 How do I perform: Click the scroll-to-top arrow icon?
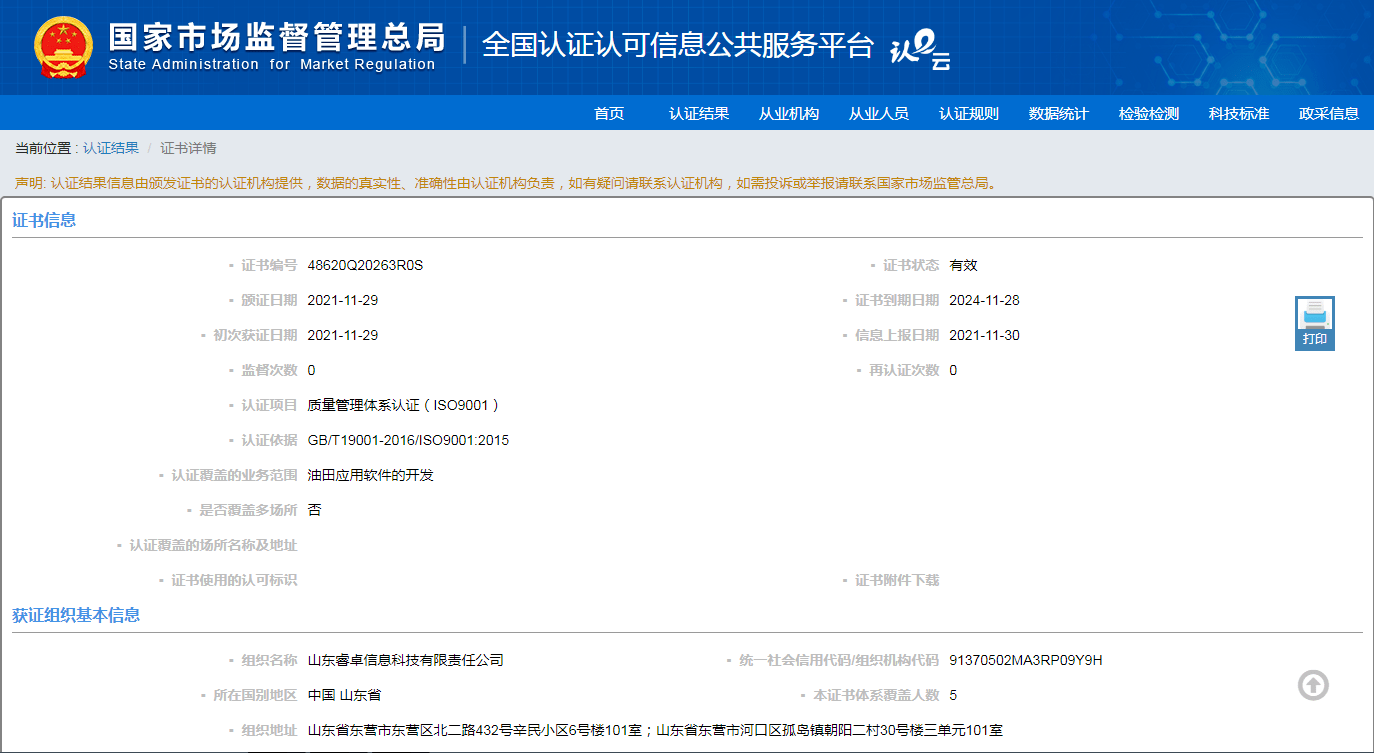click(1313, 685)
